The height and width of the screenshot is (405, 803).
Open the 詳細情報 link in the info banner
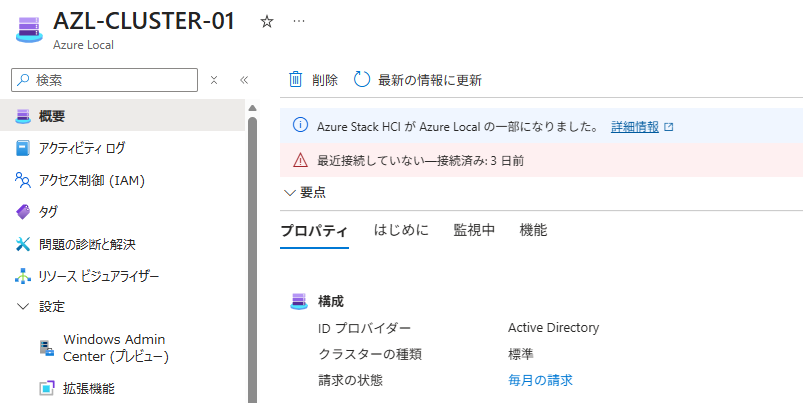click(635, 127)
